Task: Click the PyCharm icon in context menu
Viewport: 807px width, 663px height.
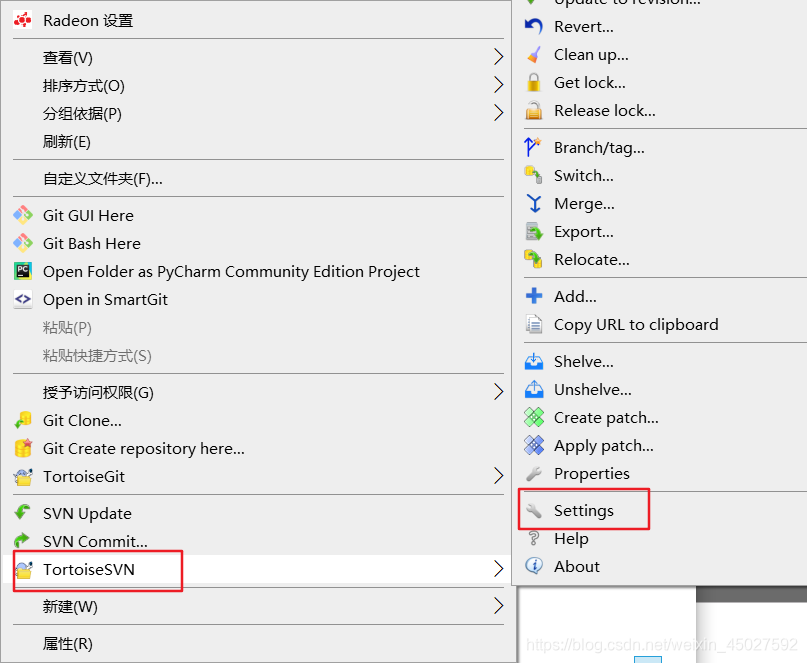Action: 23,271
